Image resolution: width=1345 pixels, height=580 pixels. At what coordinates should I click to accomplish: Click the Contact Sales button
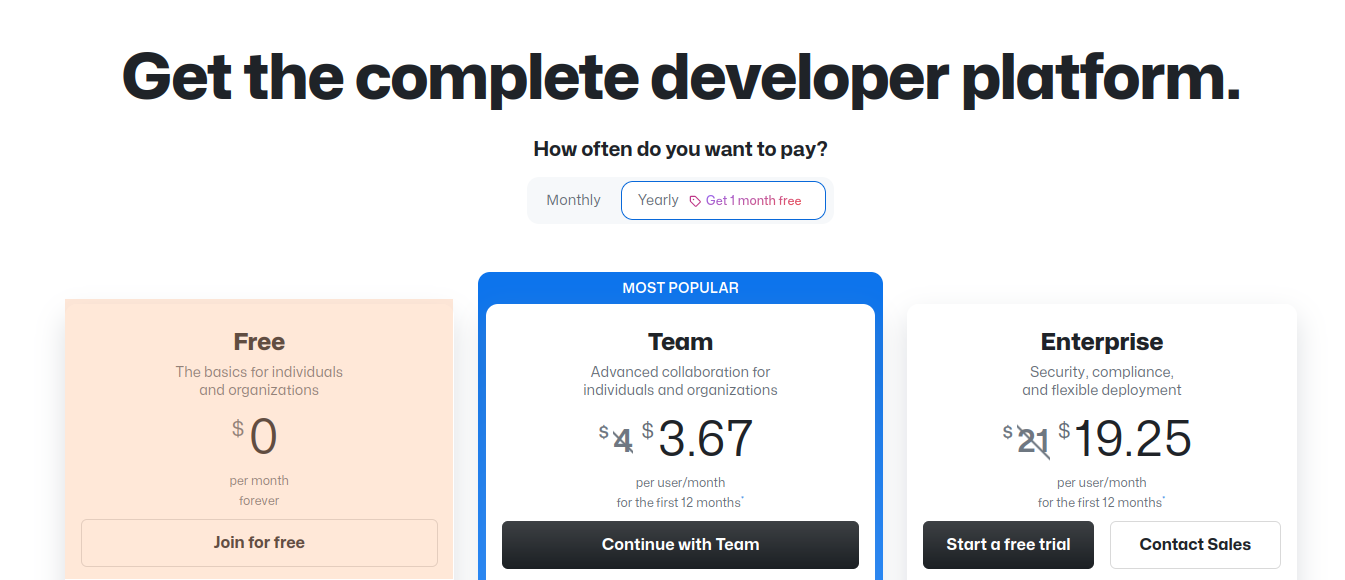point(1195,545)
